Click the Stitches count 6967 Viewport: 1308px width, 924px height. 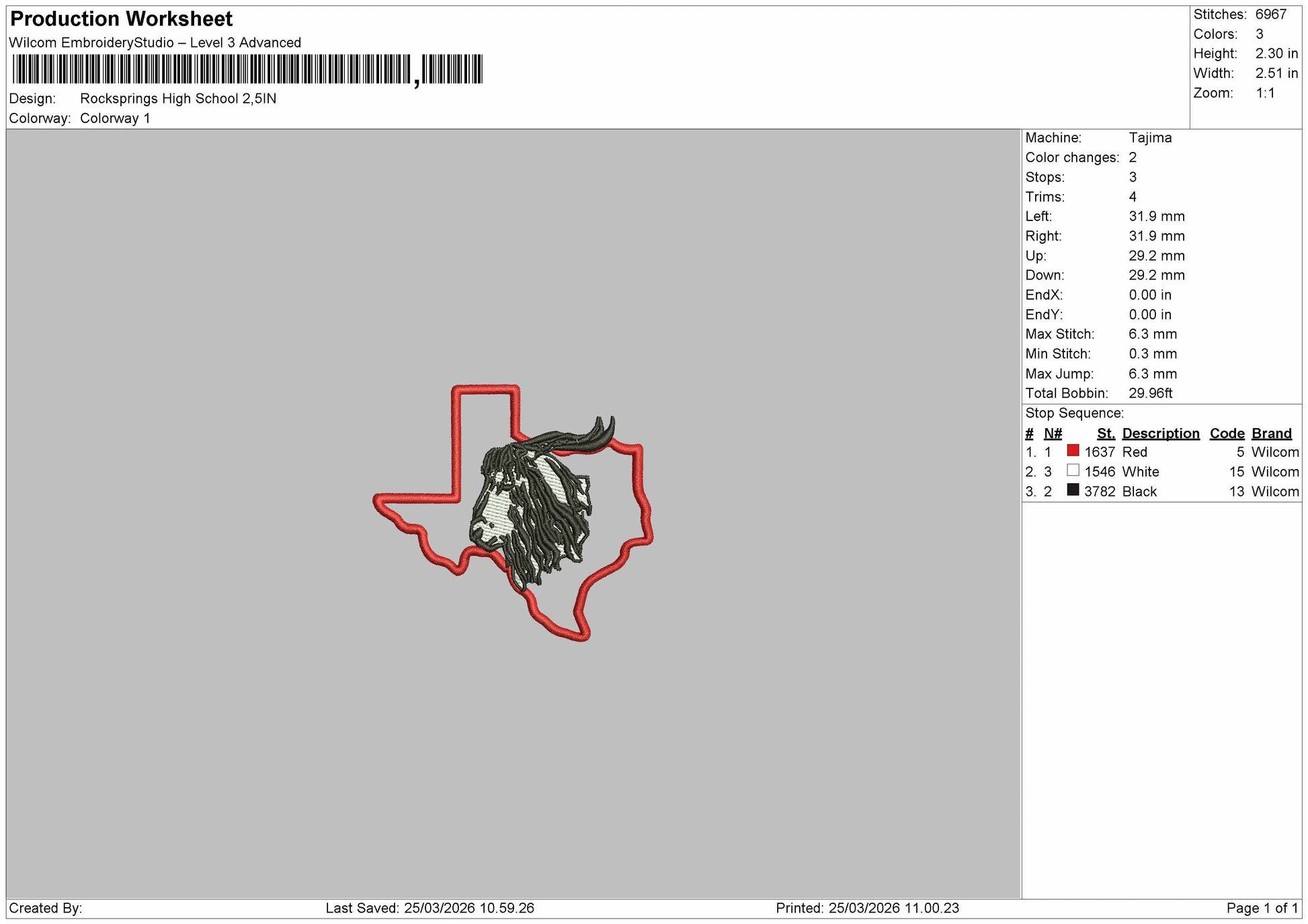1270,15
